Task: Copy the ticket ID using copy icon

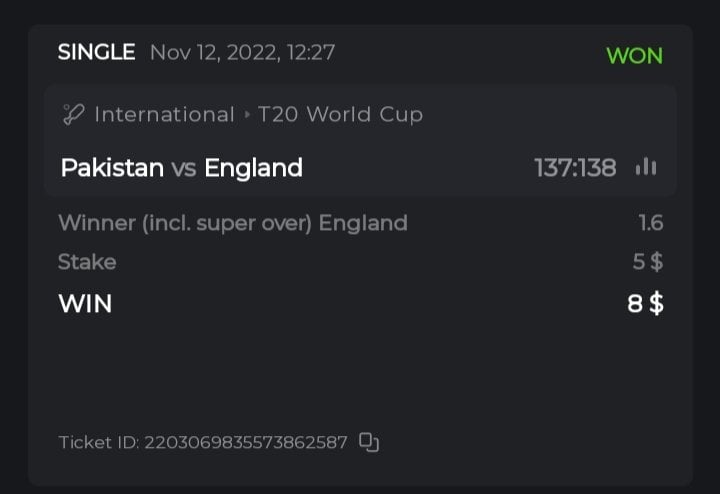Action: point(369,442)
